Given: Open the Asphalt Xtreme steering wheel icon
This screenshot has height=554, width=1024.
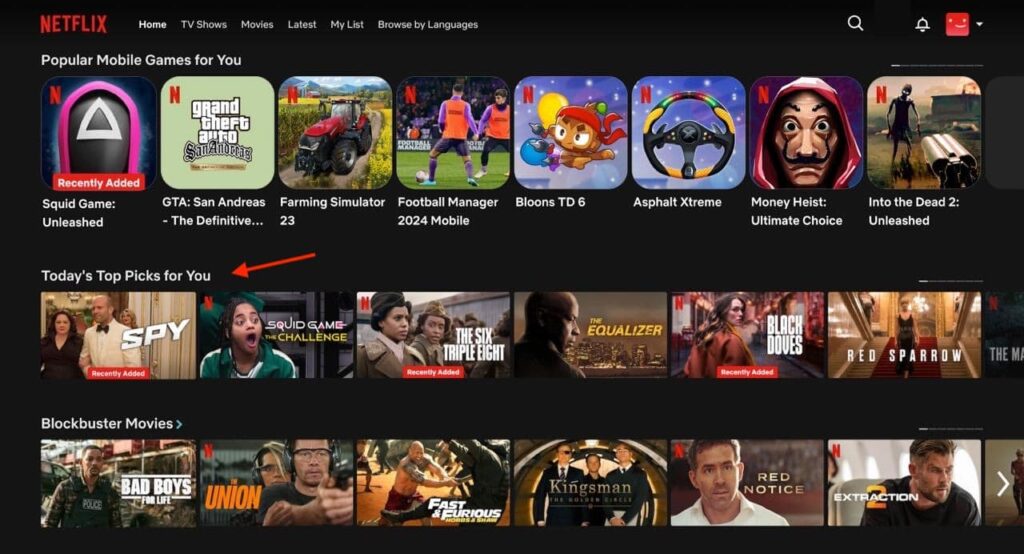Looking at the screenshot, I should [x=688, y=133].
